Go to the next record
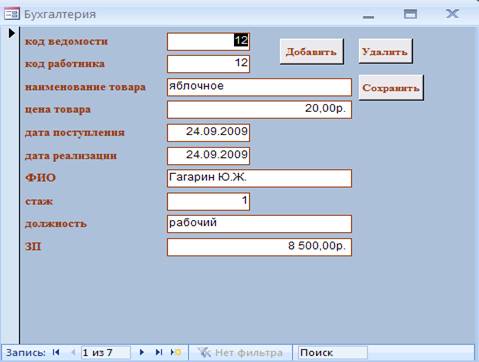Image resolution: width=479 pixels, height=362 pixels. 142,352
